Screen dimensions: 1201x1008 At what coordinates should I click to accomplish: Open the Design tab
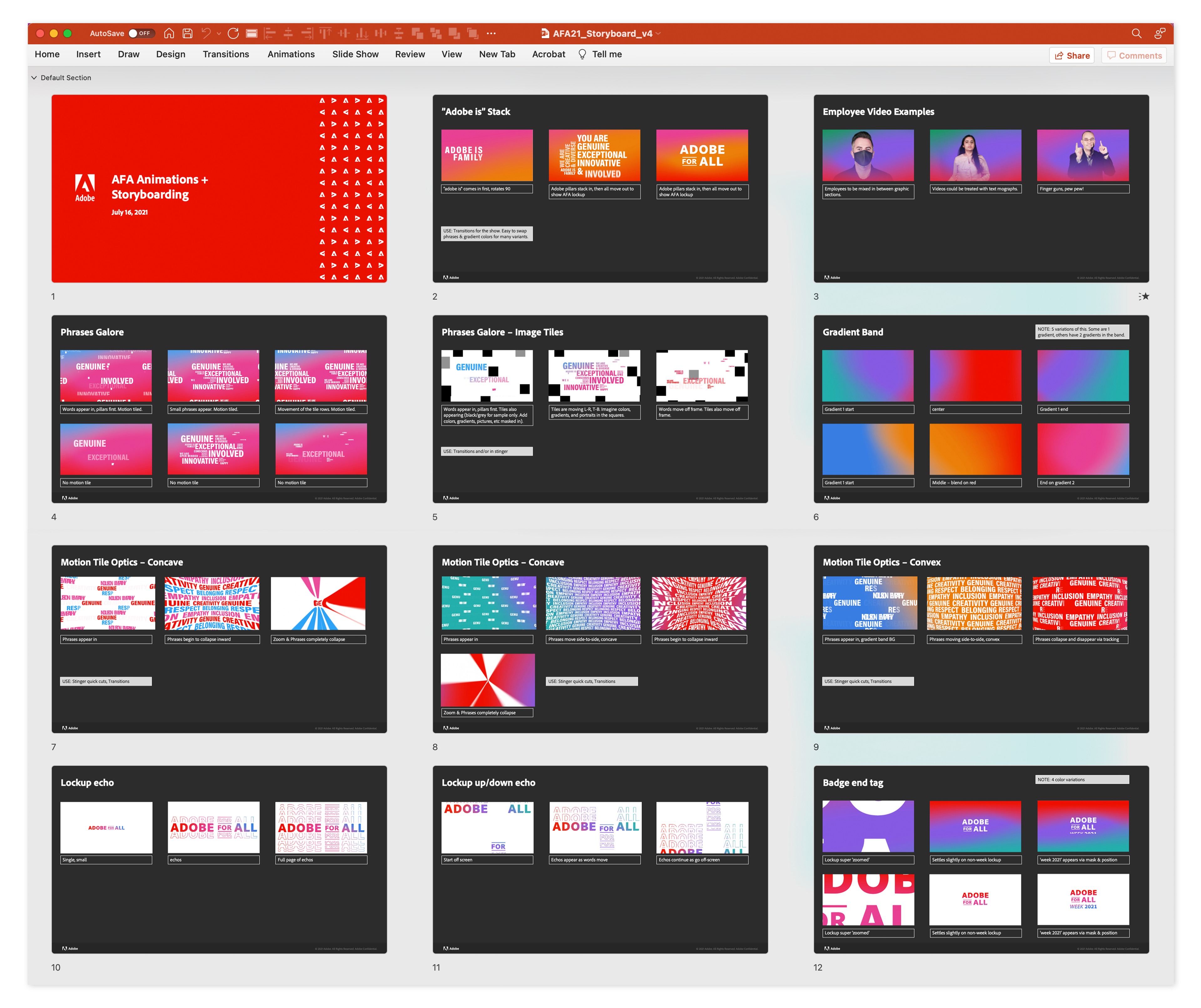point(170,54)
